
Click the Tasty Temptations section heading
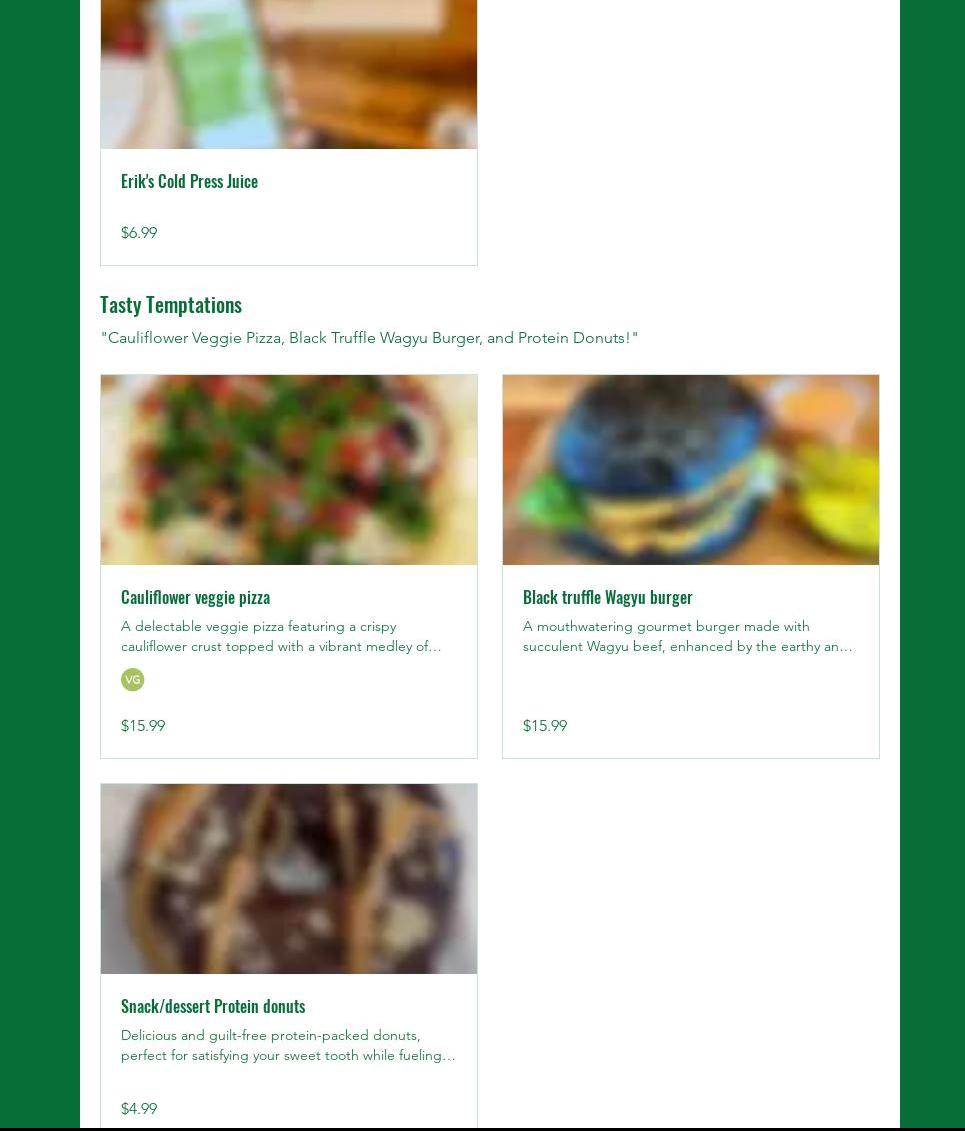[x=171, y=305]
